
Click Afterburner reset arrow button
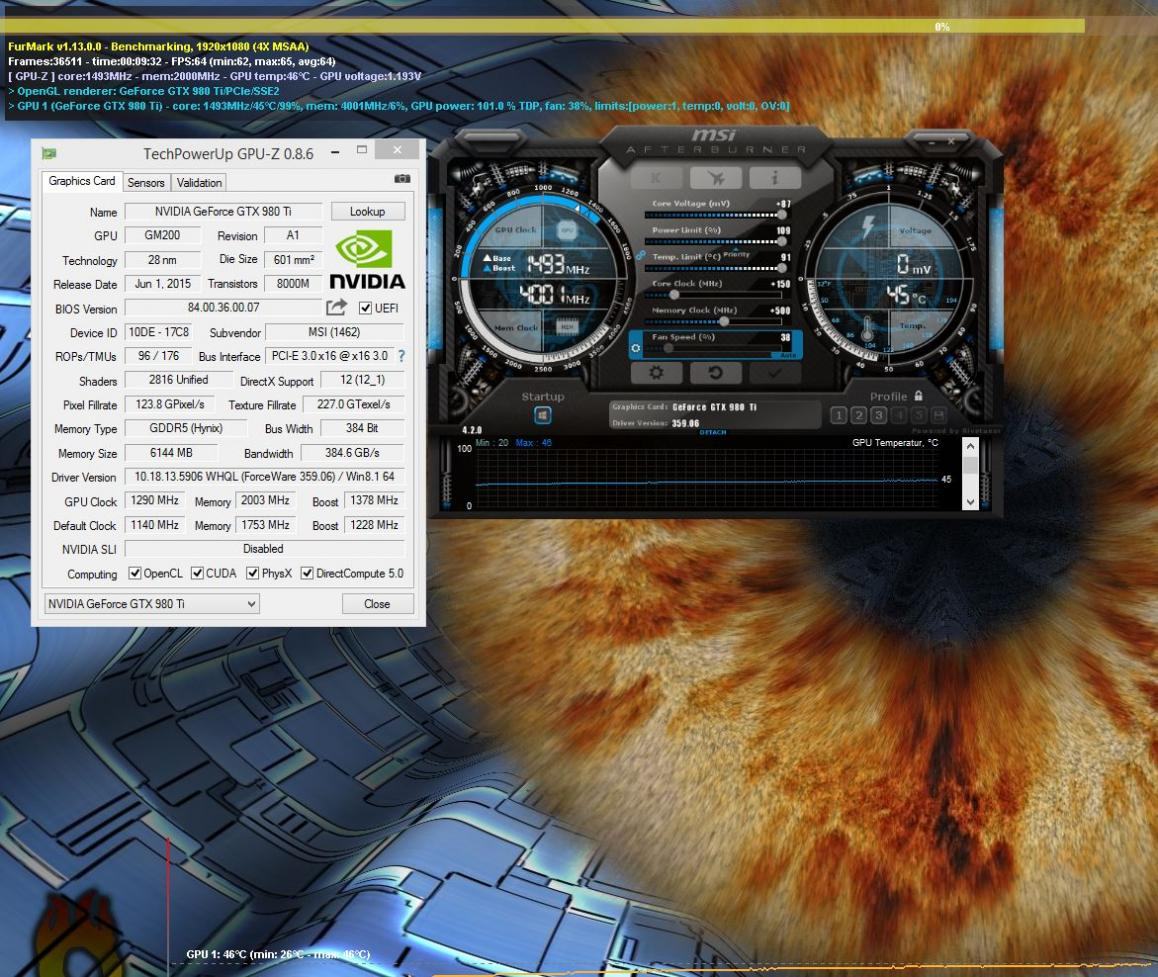click(715, 373)
